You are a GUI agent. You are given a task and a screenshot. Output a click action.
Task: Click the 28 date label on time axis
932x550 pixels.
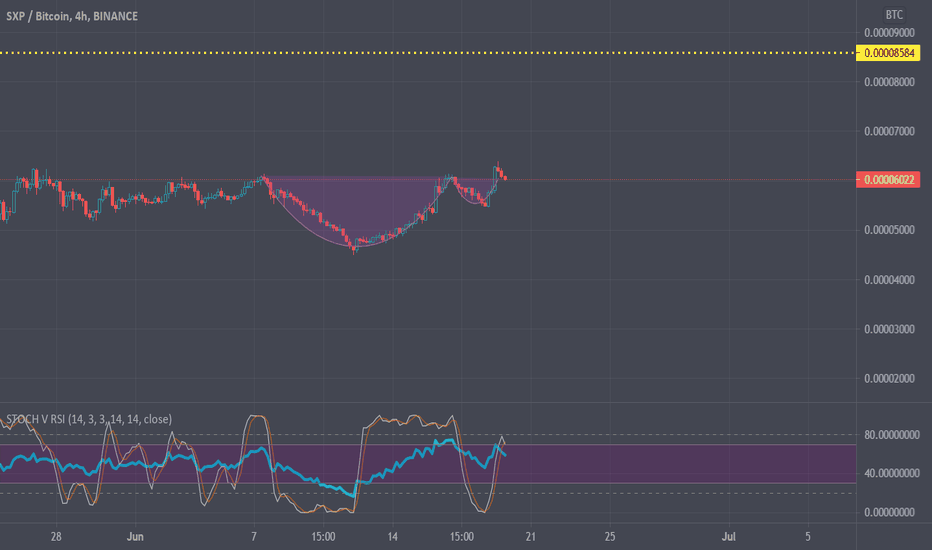point(56,537)
